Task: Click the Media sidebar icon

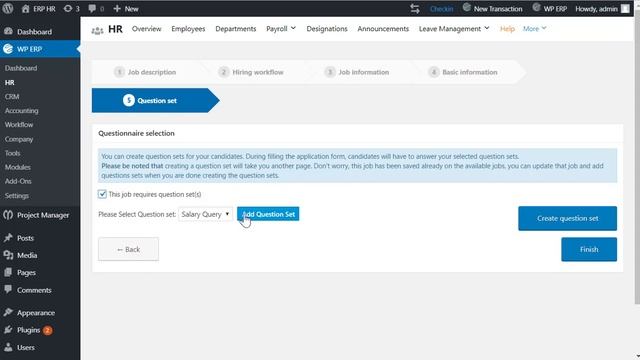Action: [8, 255]
